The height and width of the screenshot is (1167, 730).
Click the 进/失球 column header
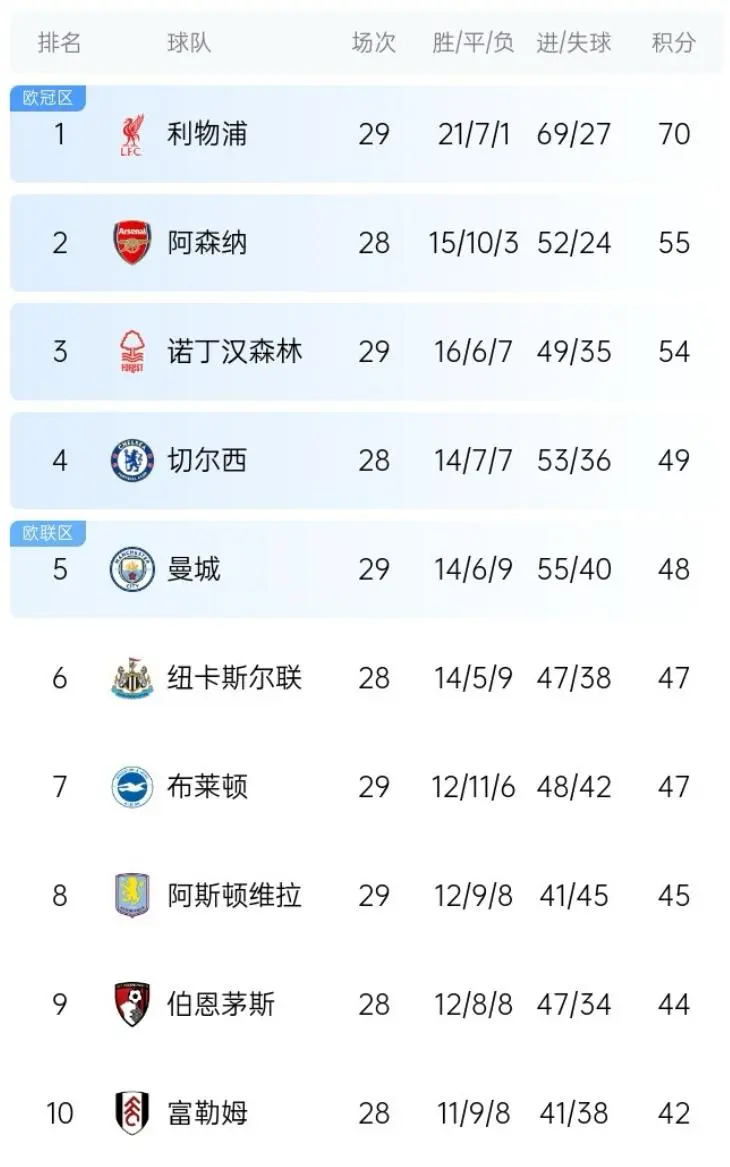pos(573,43)
